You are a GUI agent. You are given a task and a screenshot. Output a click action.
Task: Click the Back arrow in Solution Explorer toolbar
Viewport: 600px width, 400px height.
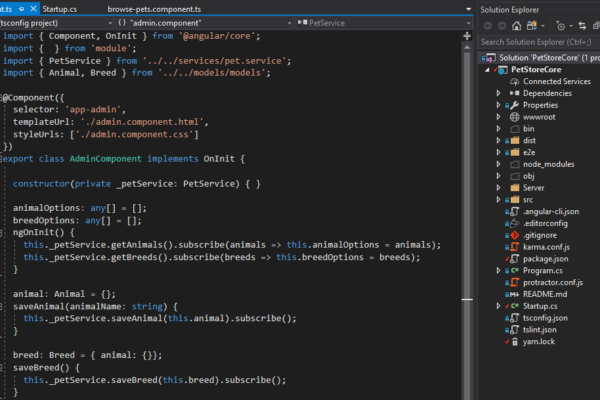[488, 26]
